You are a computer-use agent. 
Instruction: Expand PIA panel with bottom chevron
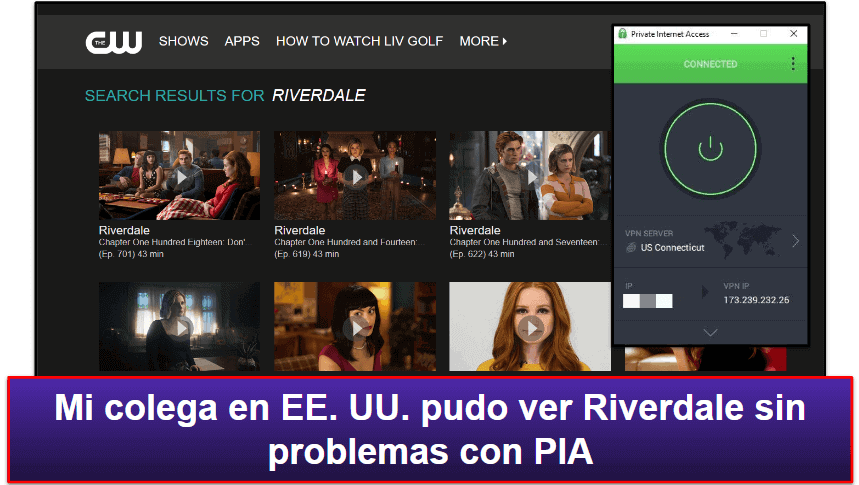pos(711,333)
